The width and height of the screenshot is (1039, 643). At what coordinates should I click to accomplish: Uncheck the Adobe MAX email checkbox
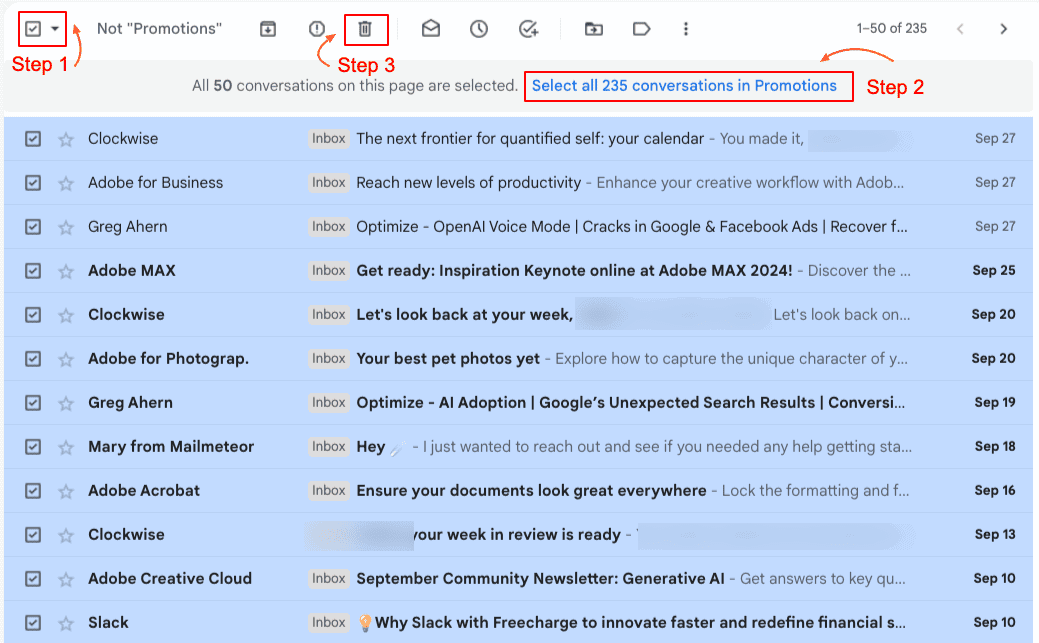pos(32,270)
